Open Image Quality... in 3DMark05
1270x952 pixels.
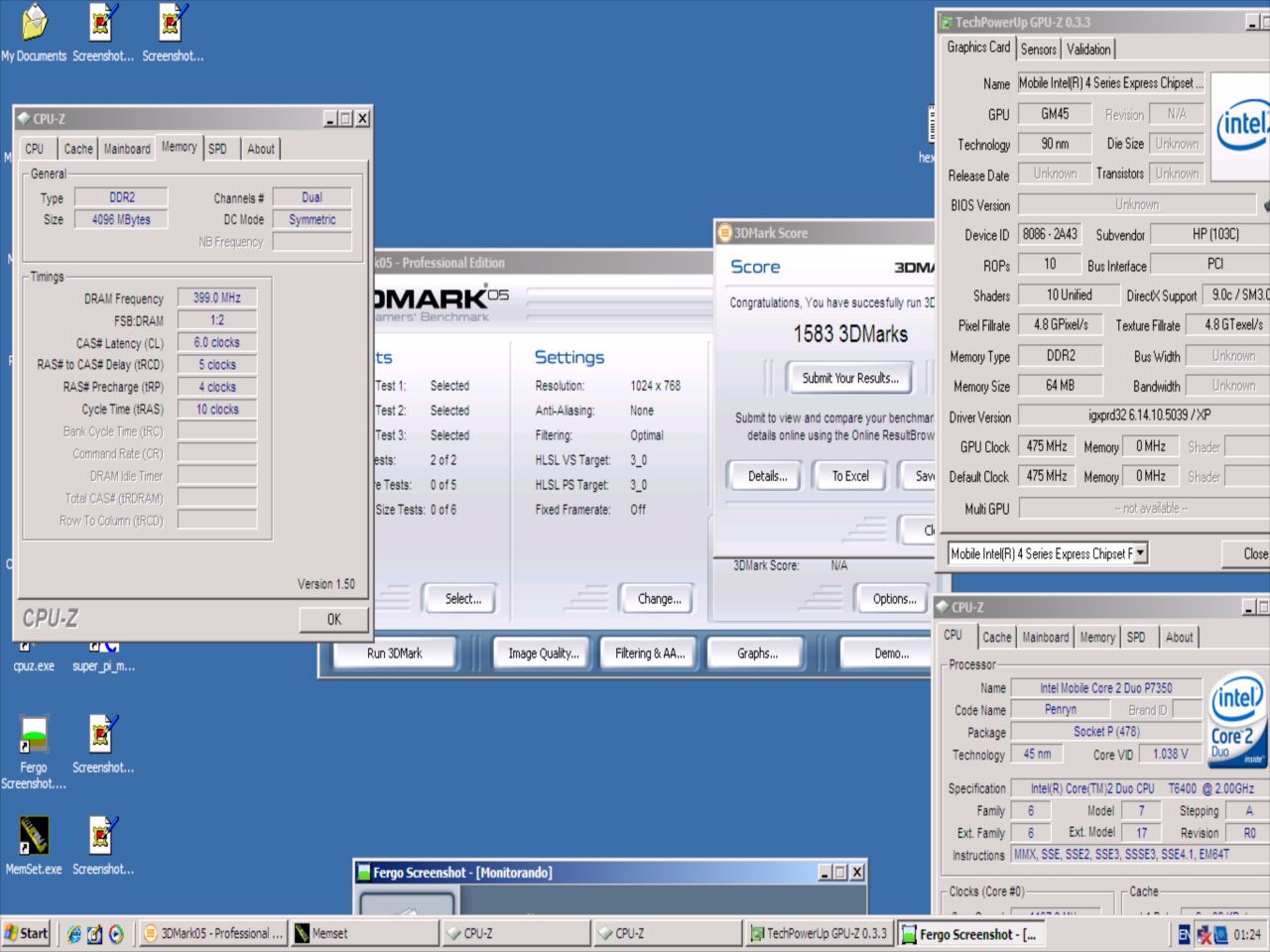(543, 654)
